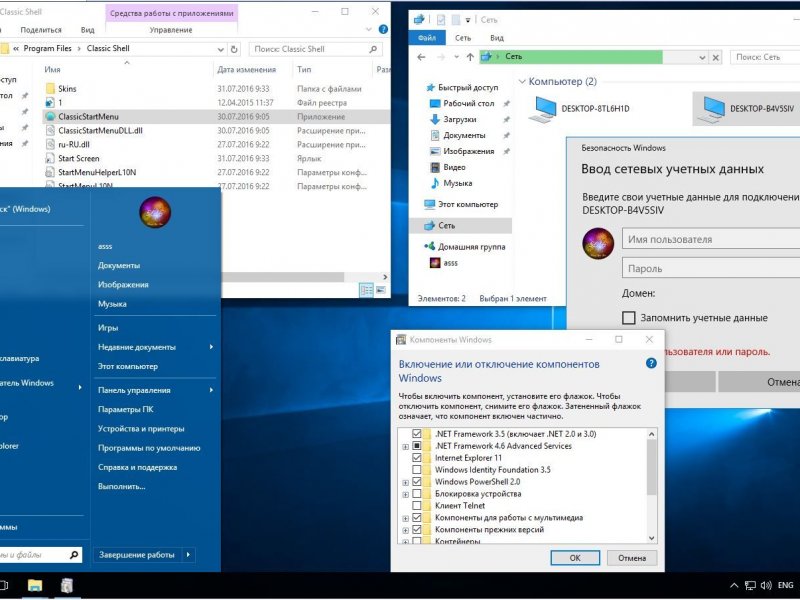
Task: Toggle Internet Explorer 11 checkbox
Action: (417, 458)
